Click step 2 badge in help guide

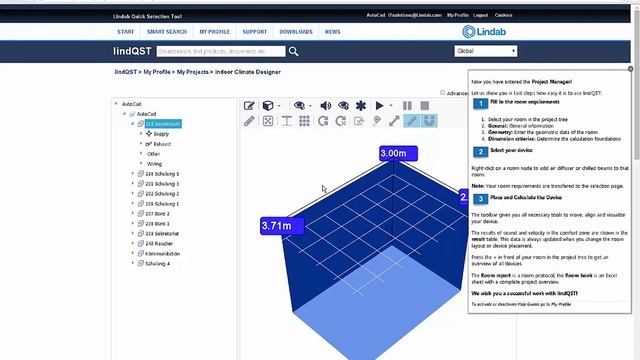(x=480, y=152)
